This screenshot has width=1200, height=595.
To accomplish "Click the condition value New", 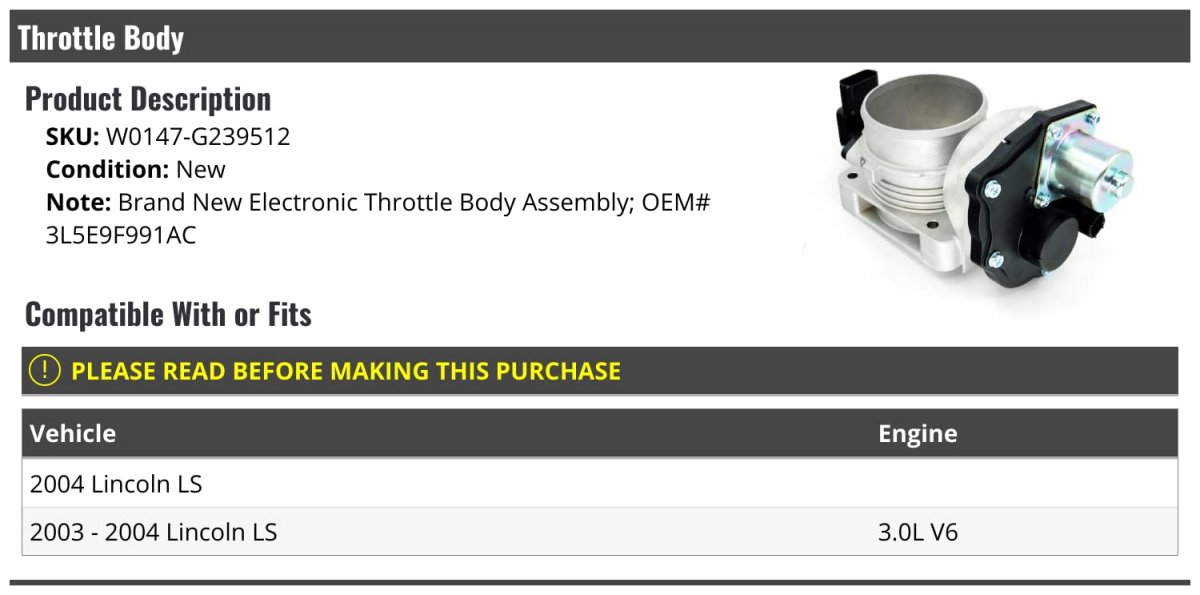I will (201, 169).
